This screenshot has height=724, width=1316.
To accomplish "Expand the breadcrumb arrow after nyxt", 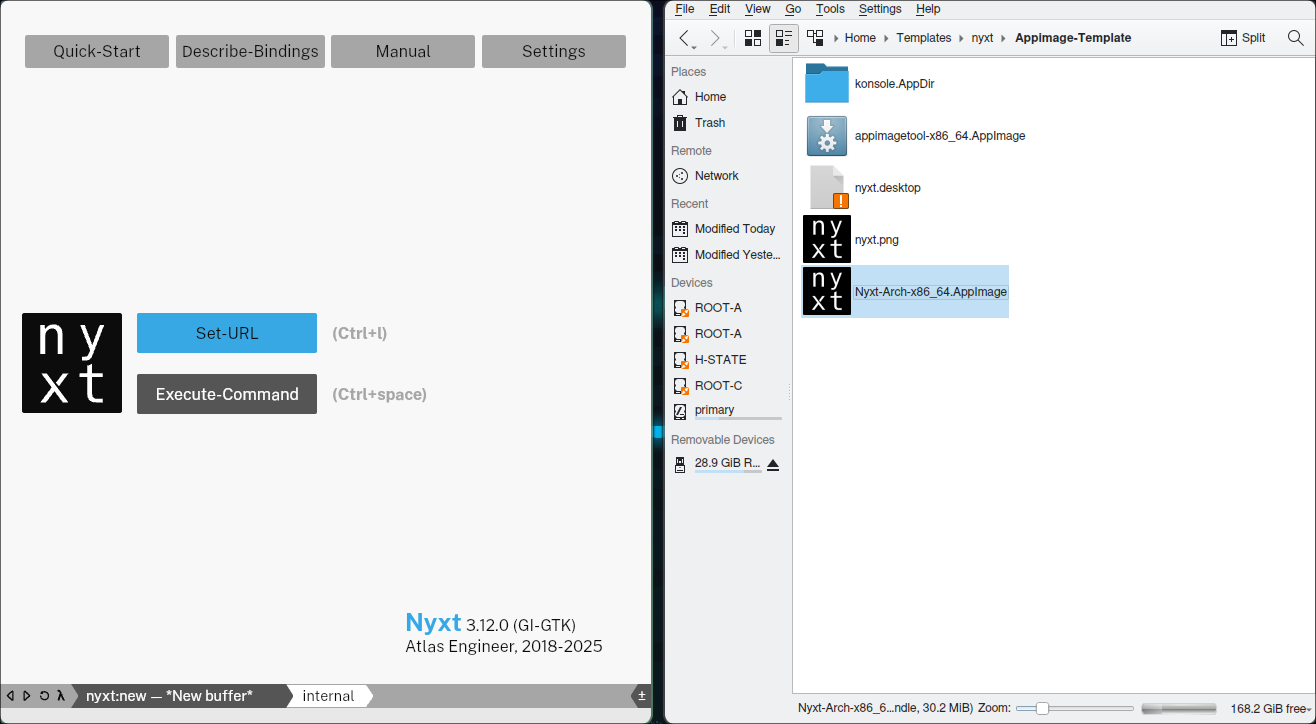I will click(1004, 38).
